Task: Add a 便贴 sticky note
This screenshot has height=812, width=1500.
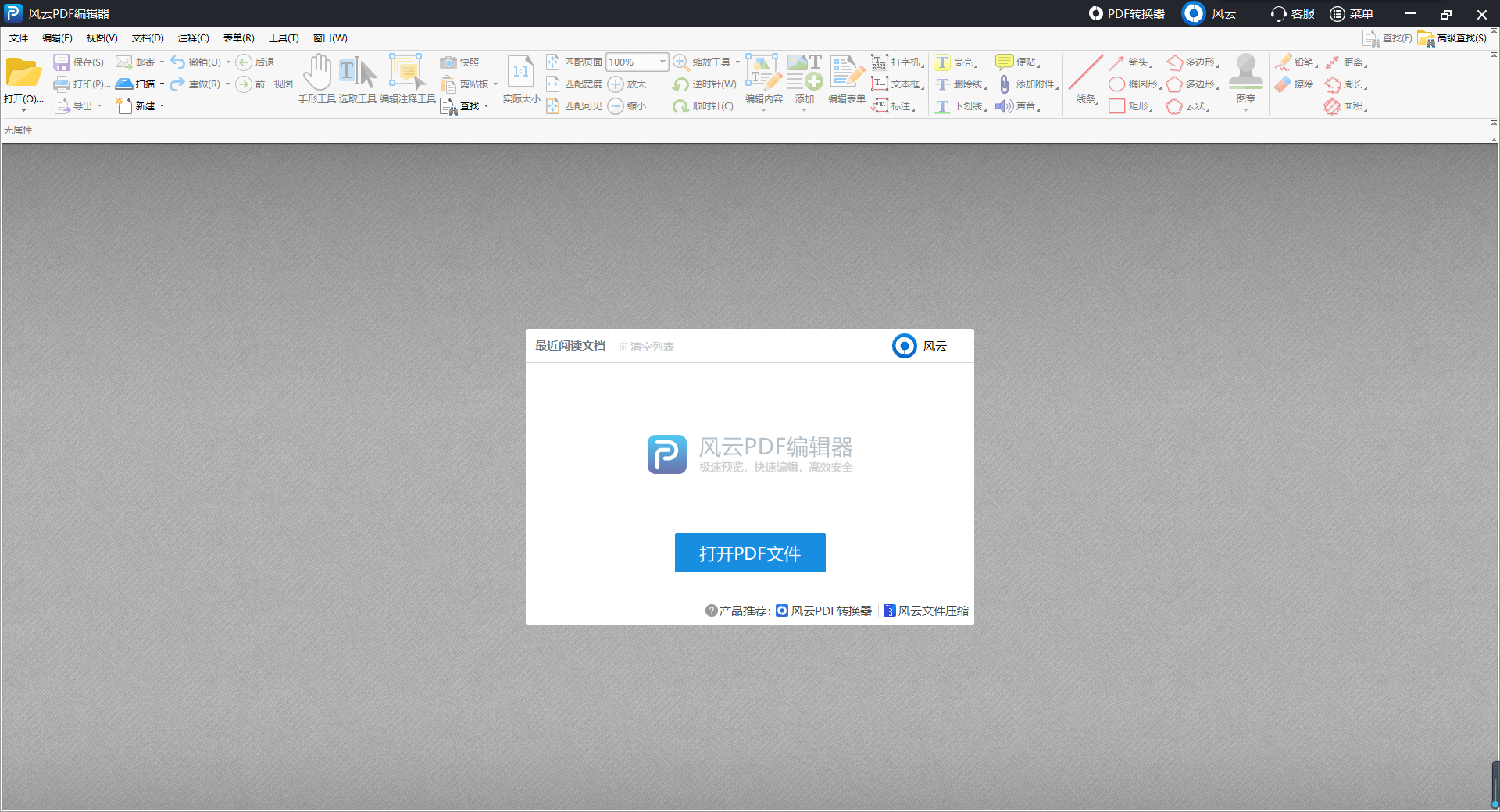Action: point(1018,62)
